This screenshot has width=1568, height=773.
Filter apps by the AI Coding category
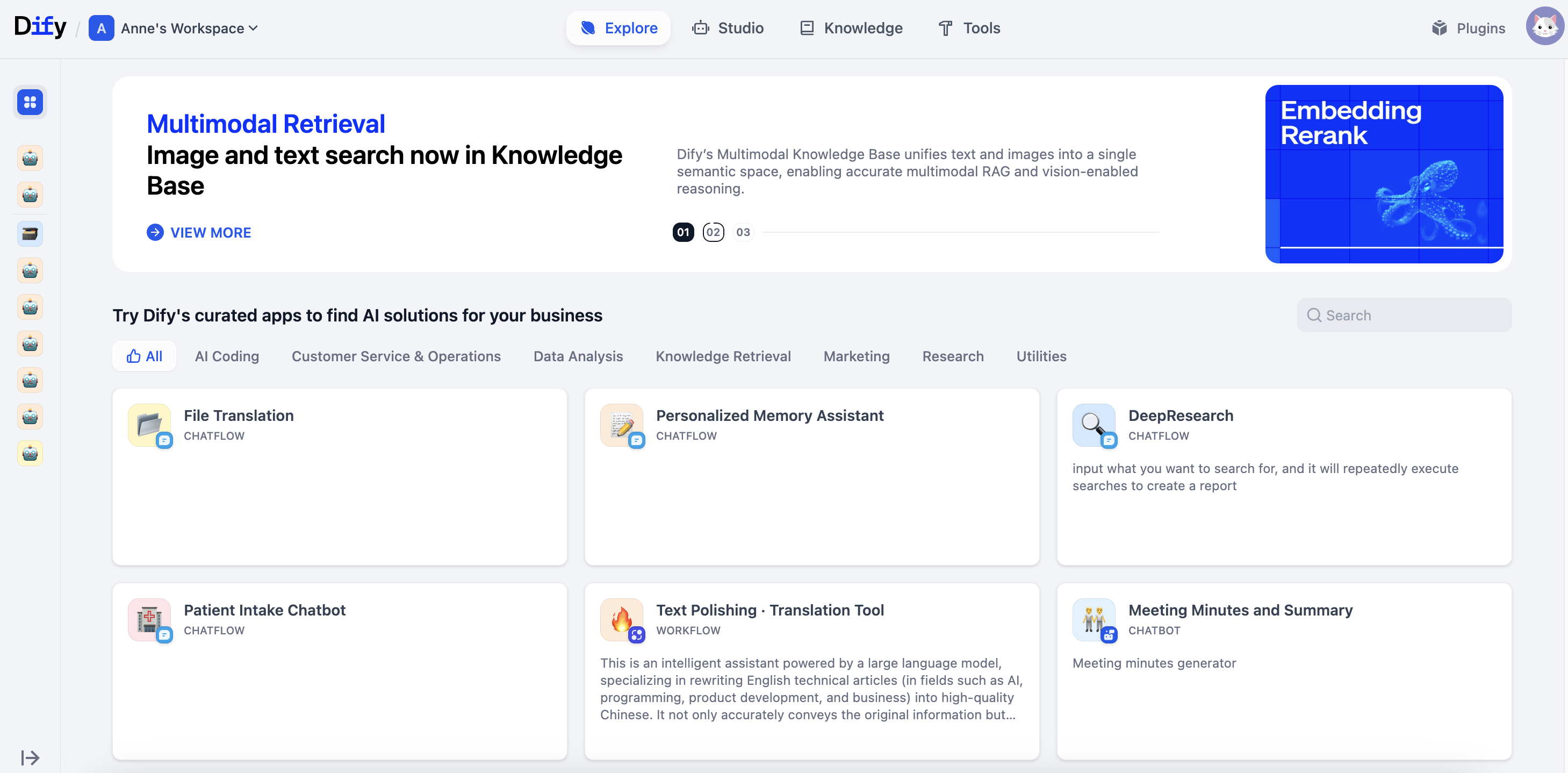point(226,356)
